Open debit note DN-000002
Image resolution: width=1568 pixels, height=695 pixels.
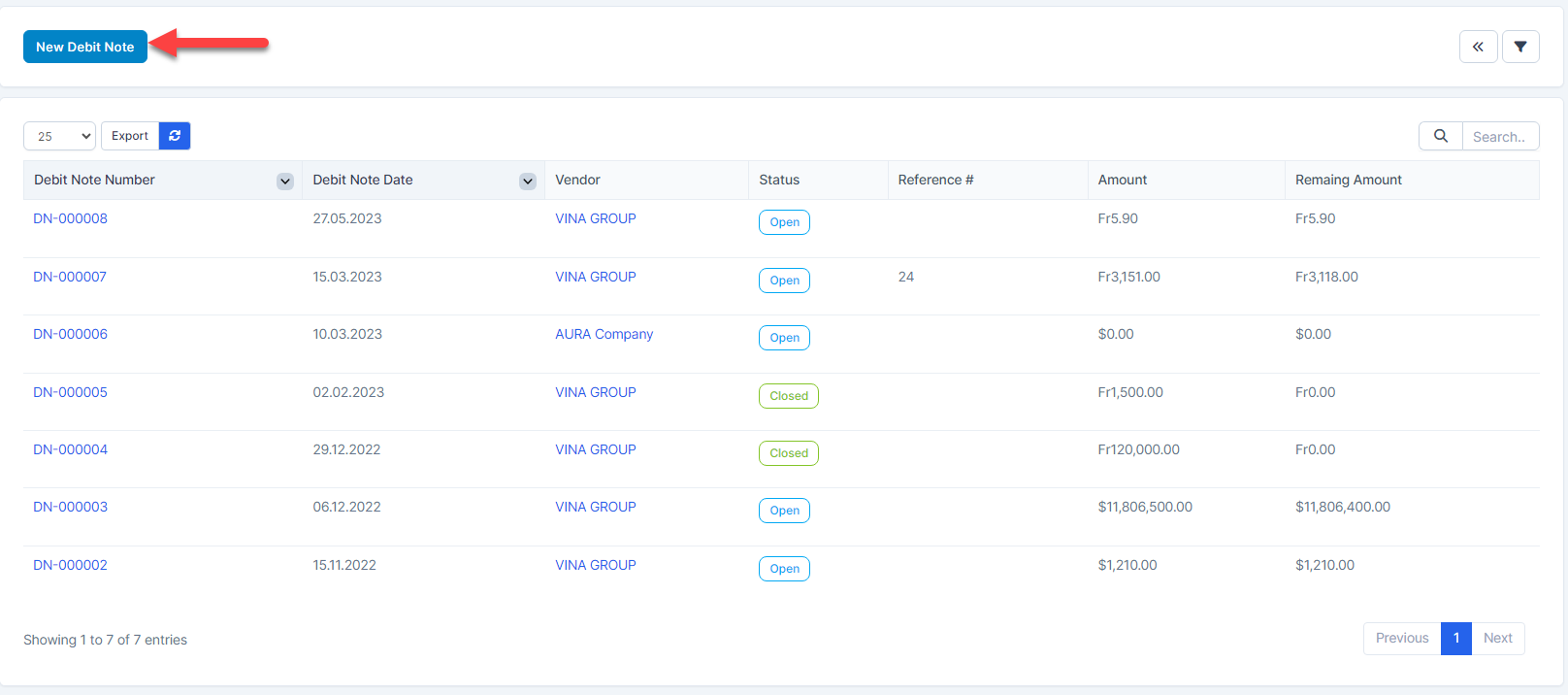click(x=70, y=565)
